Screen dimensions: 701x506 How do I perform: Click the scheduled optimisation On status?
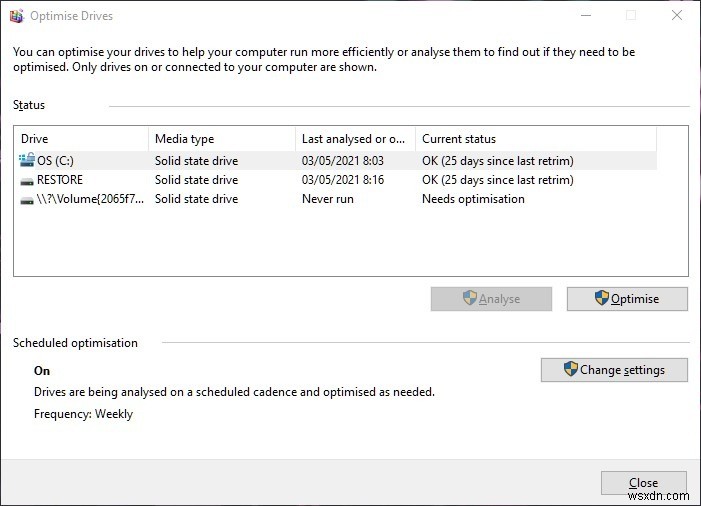click(42, 371)
